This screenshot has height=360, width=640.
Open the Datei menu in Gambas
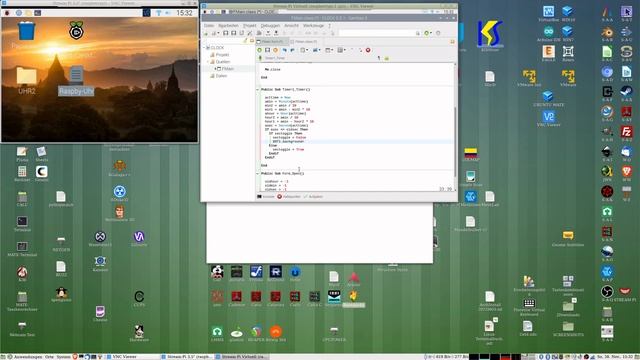coord(209,25)
